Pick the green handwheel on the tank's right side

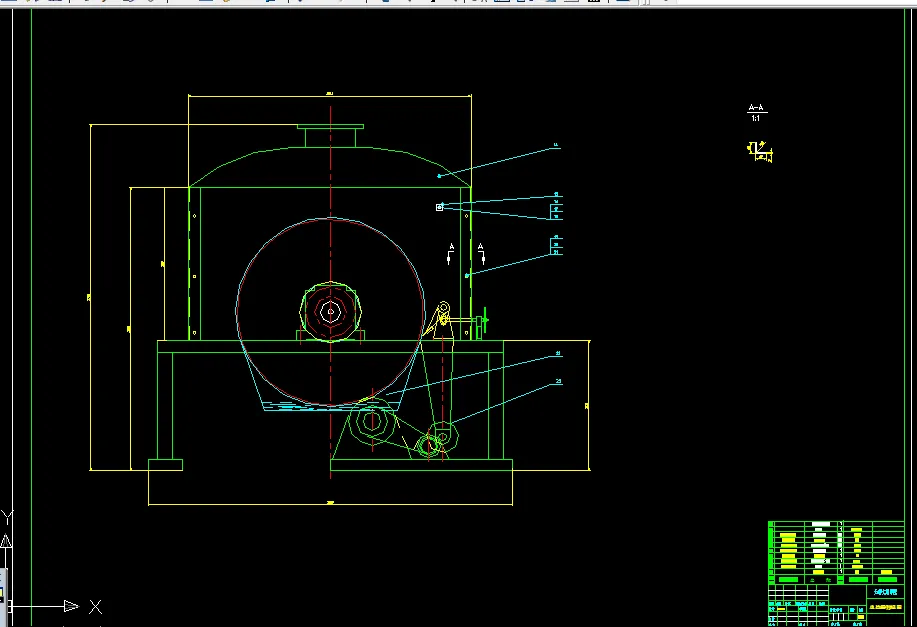coord(484,320)
